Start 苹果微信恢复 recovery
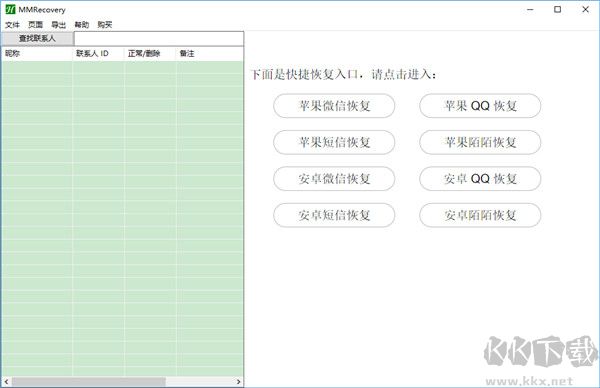The image size is (600, 388). tap(334, 106)
